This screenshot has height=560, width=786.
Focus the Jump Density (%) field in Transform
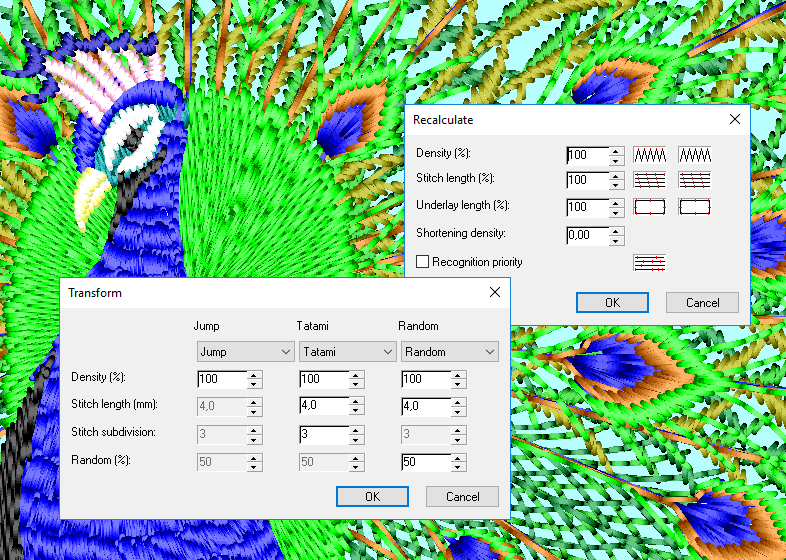pyautogui.click(x=222, y=379)
